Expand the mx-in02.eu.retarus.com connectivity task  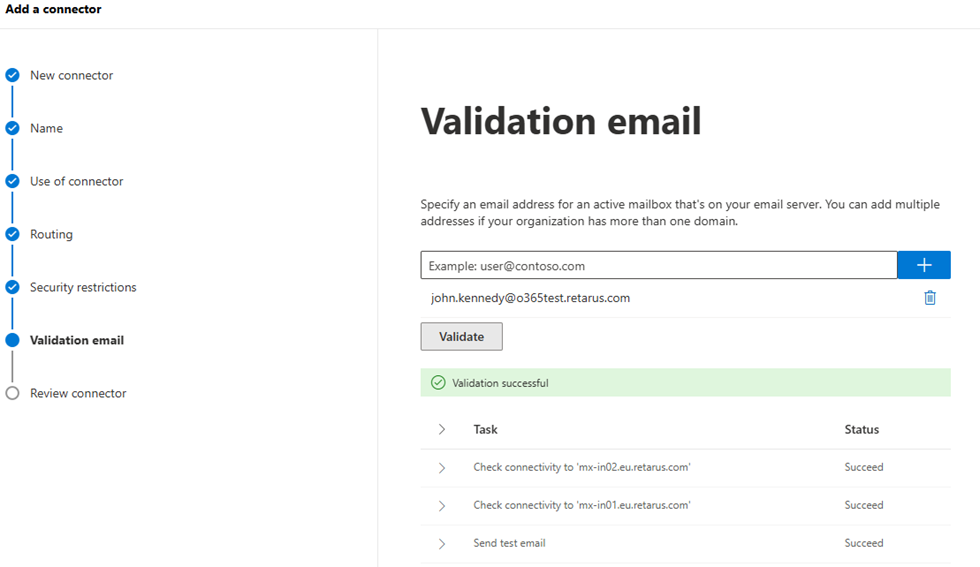442,467
